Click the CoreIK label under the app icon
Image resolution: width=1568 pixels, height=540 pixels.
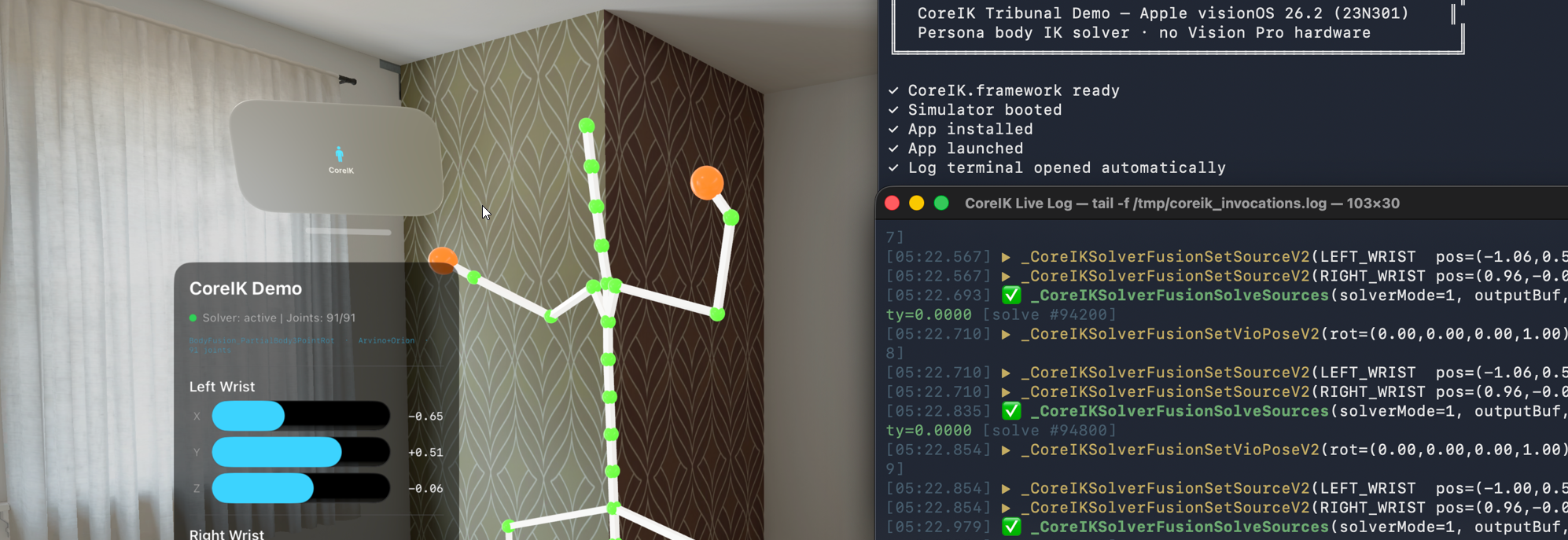[341, 171]
